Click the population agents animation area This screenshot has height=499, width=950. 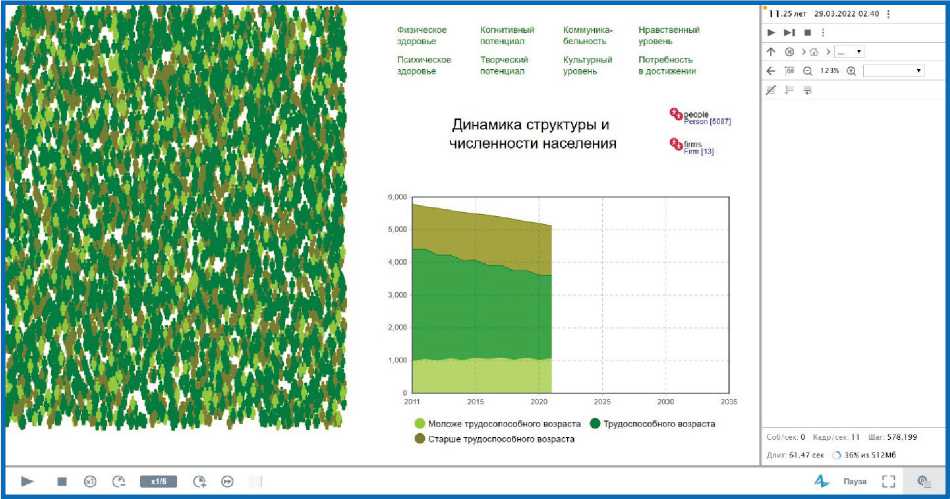[x=176, y=218]
